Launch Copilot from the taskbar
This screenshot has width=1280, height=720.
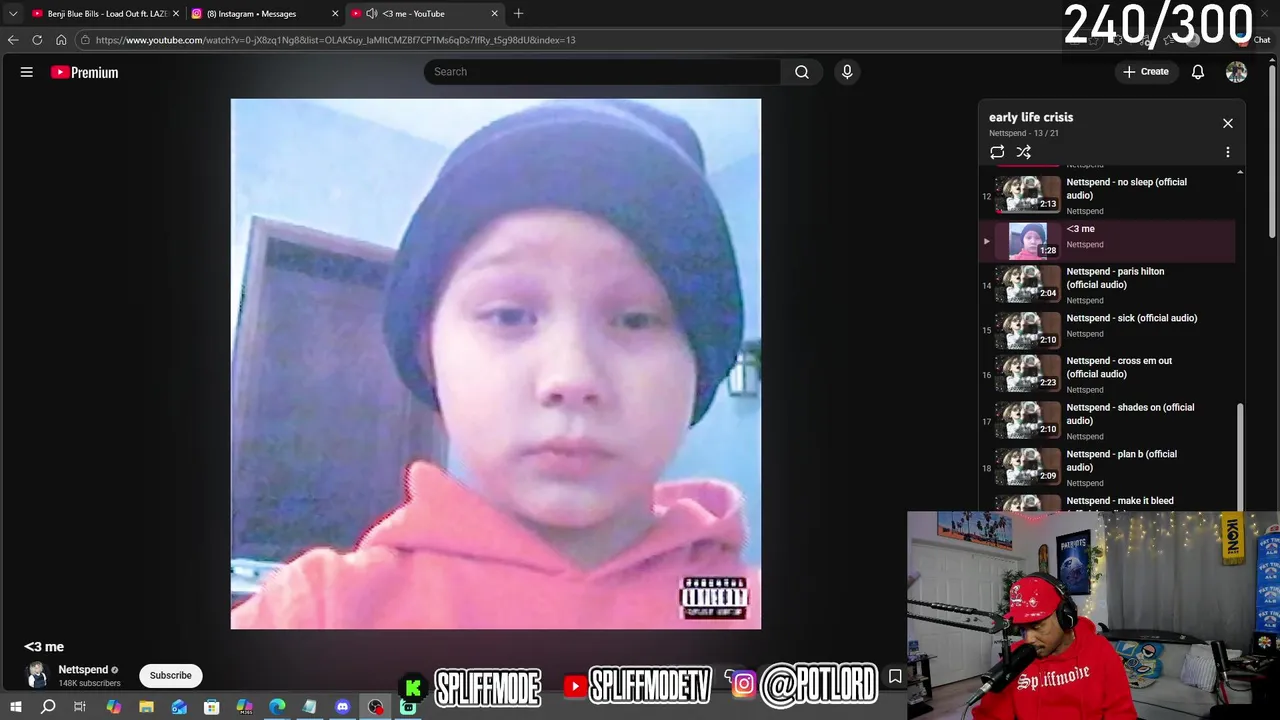[x=113, y=707]
